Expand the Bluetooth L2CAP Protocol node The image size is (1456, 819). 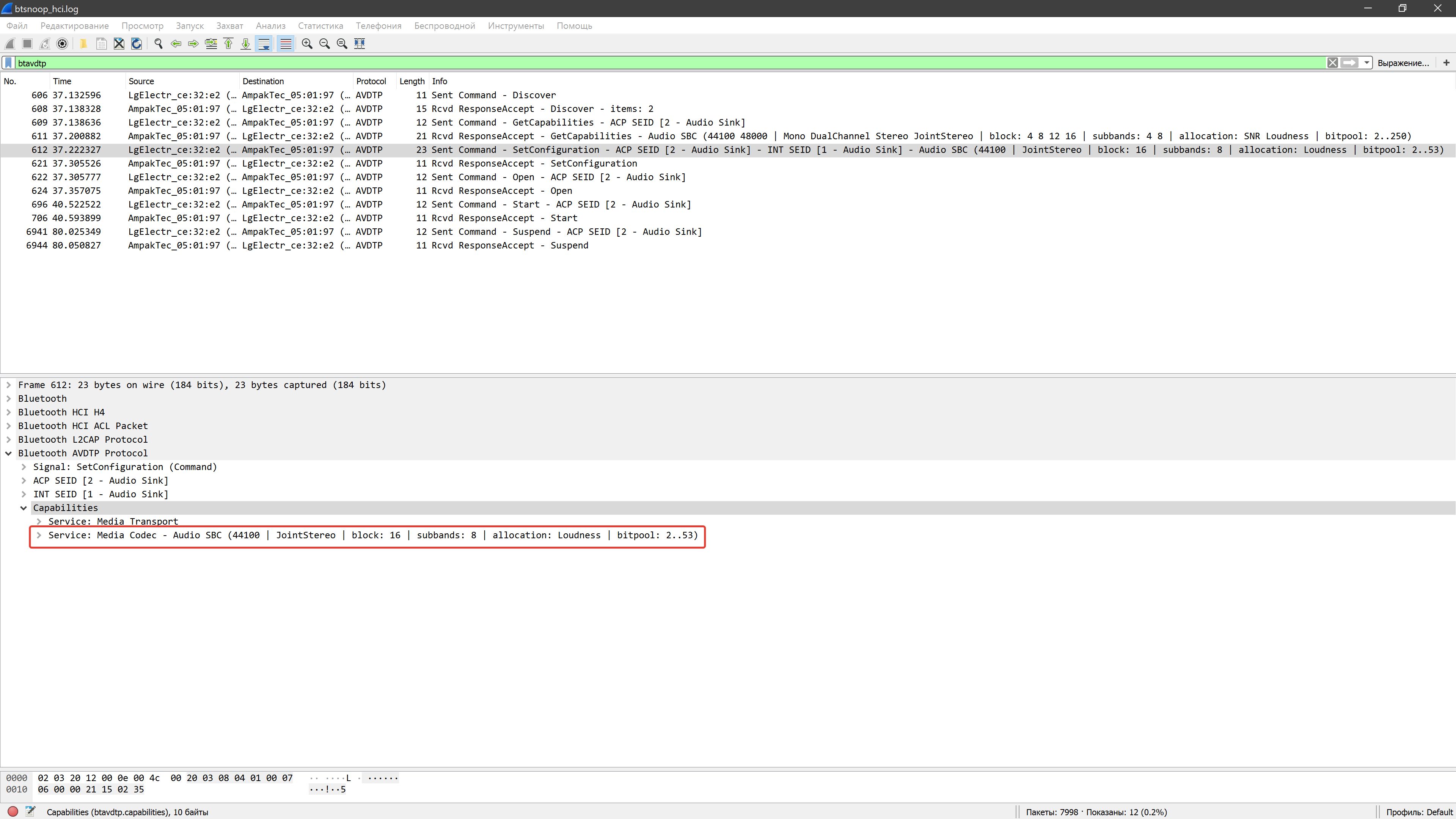tap(8, 440)
